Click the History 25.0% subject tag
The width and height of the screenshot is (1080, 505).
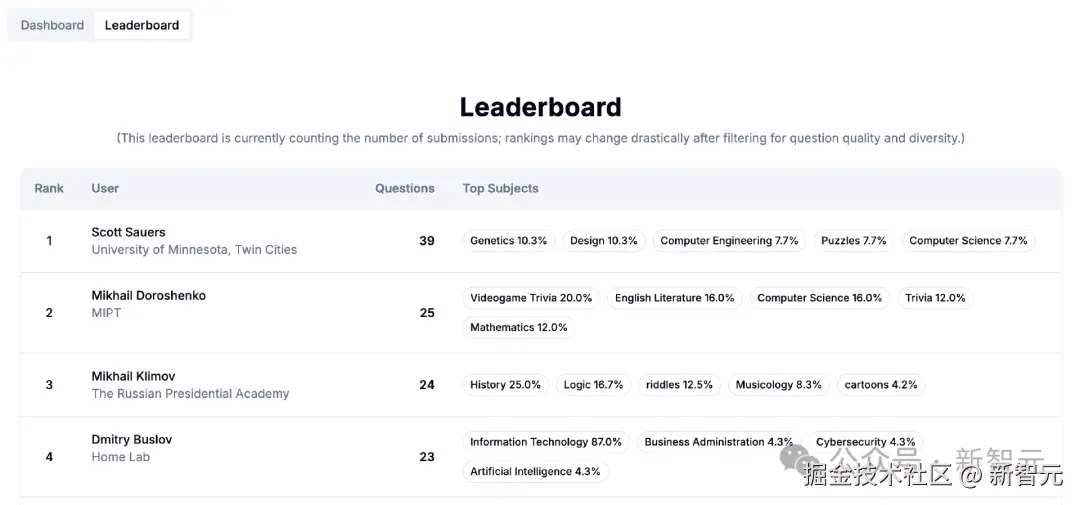(505, 385)
